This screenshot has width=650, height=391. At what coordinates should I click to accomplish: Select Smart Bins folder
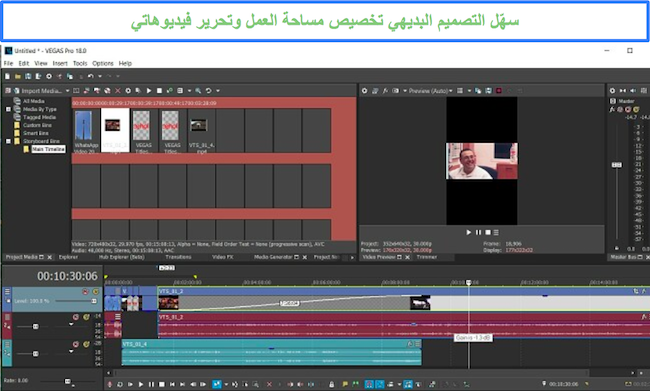36,133
